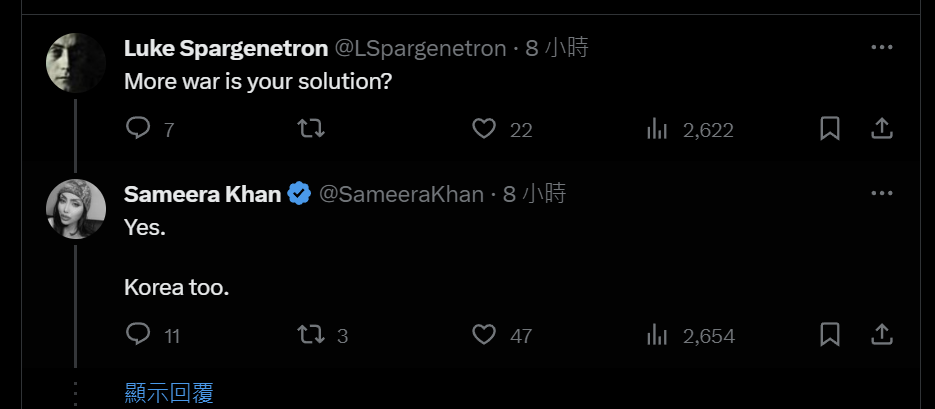The width and height of the screenshot is (935, 409).
Task: Bookmark Sameera Khan's tweet
Action: coord(829,335)
